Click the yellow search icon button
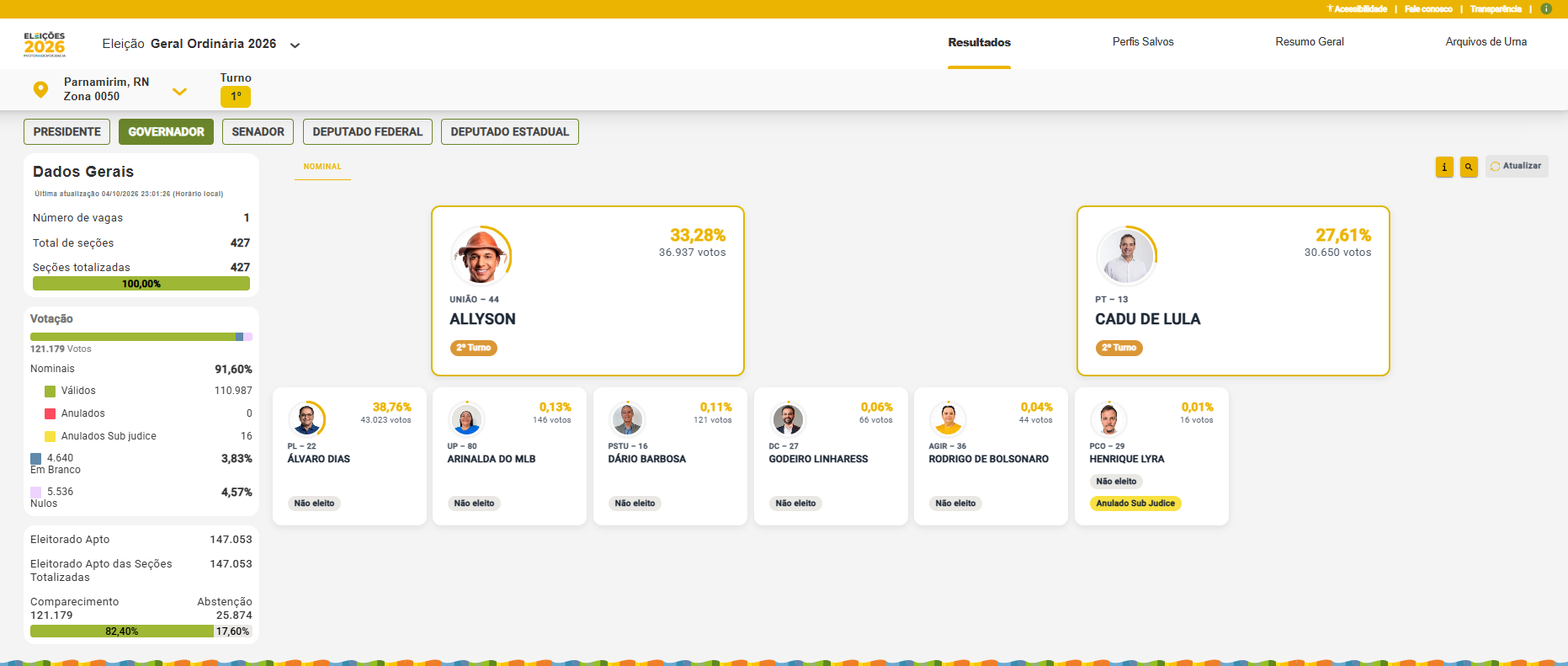The image size is (1568, 666). pyautogui.click(x=1469, y=167)
